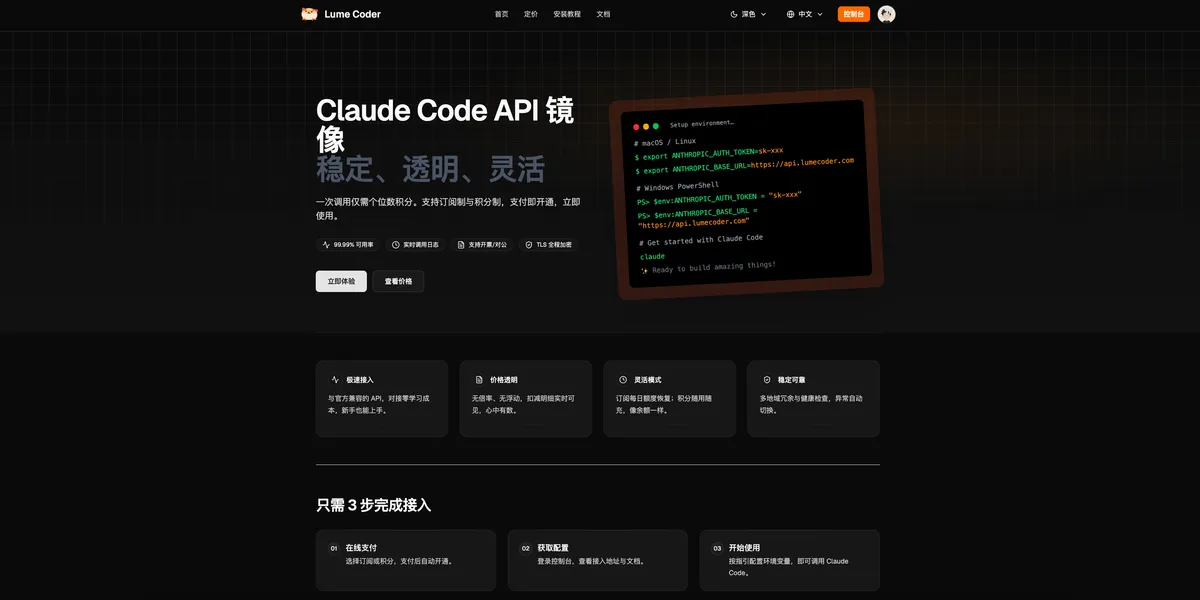Click the clock icon in 实时调用日志 badge
This screenshot has width=1200, height=600.
[396, 244]
